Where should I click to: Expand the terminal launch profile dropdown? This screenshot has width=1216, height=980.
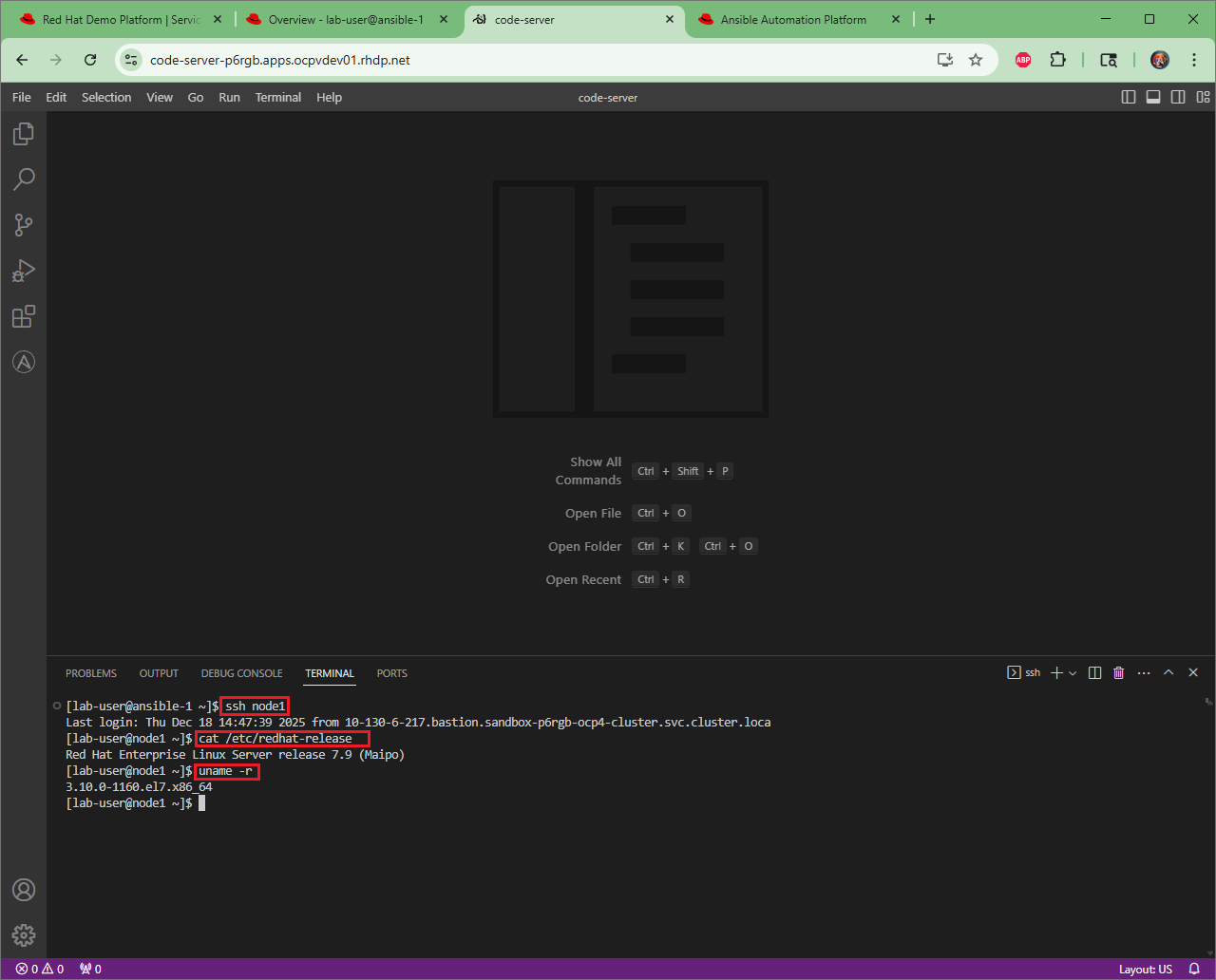pos(1073,672)
